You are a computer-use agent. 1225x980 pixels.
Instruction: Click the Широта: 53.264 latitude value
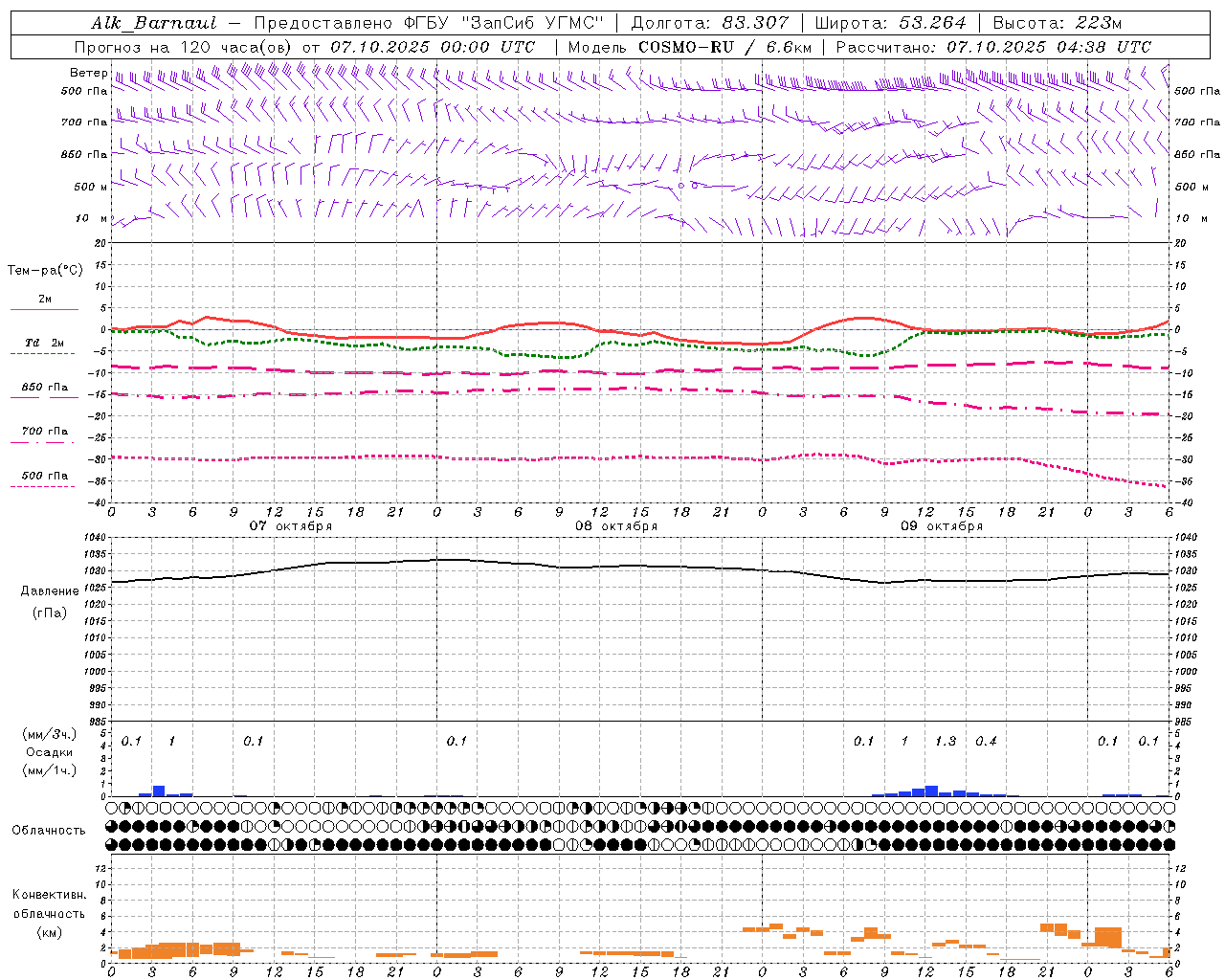(x=891, y=23)
